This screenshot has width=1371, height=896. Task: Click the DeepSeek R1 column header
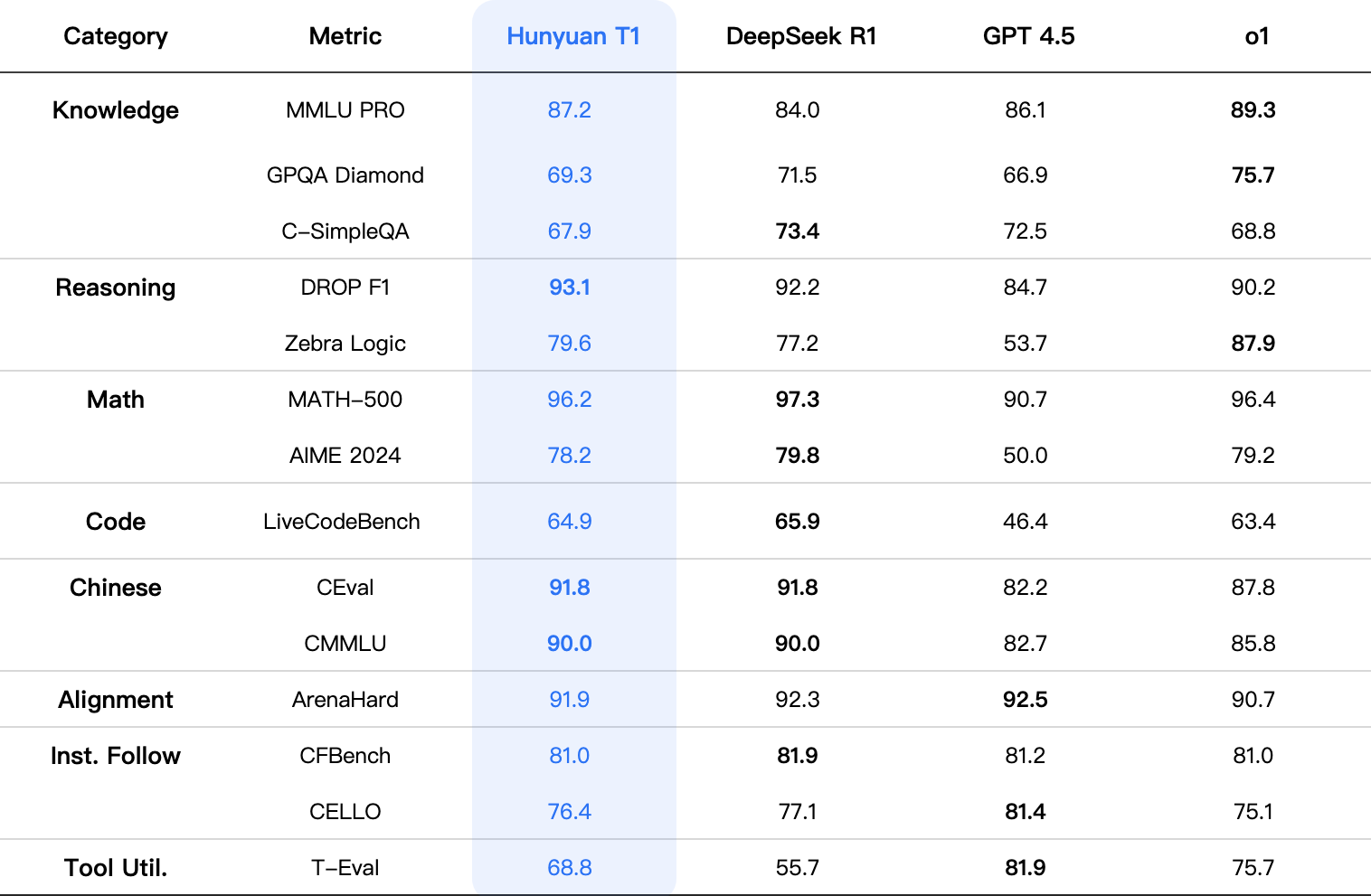point(801,36)
